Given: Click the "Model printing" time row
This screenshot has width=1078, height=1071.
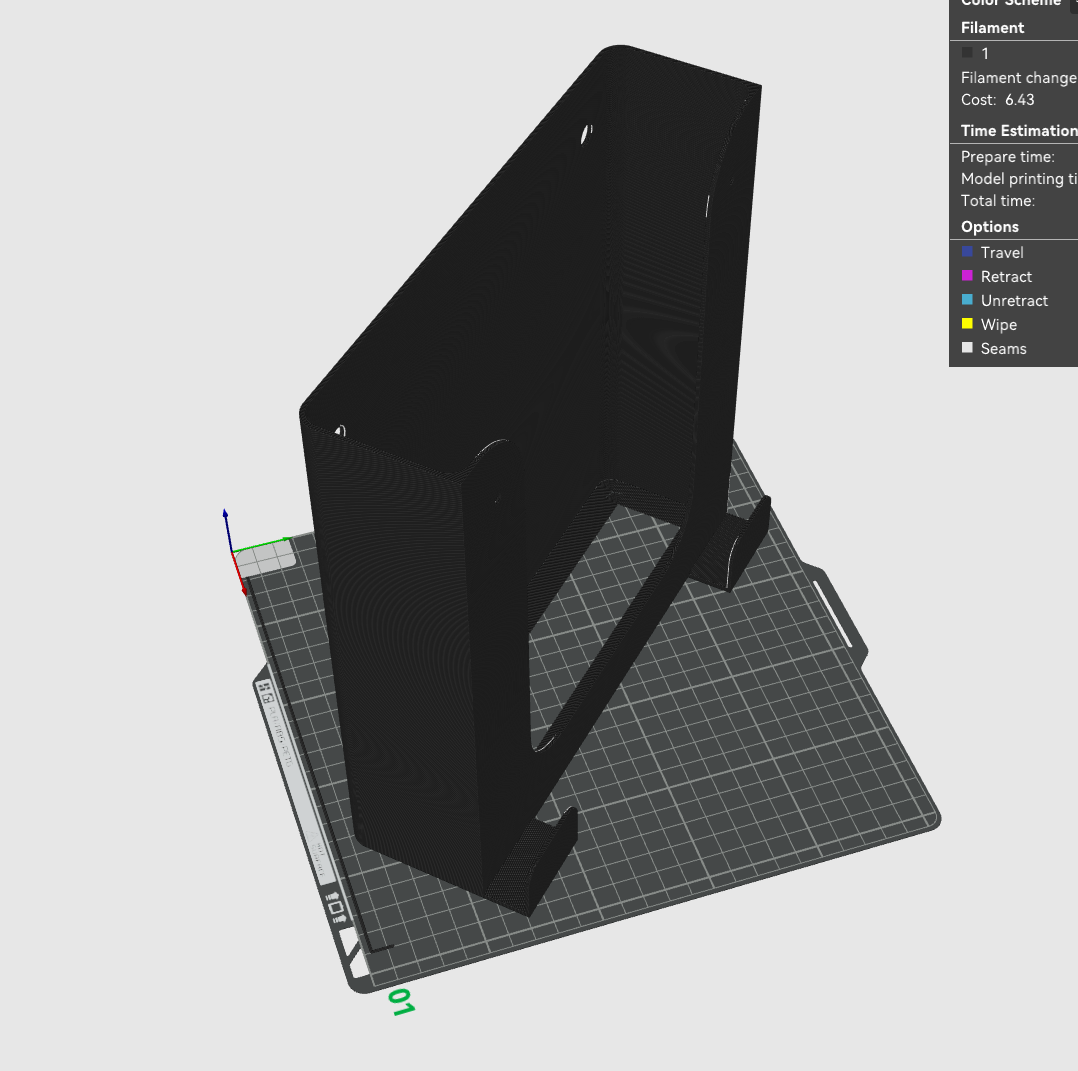Looking at the screenshot, I should (x=1019, y=179).
